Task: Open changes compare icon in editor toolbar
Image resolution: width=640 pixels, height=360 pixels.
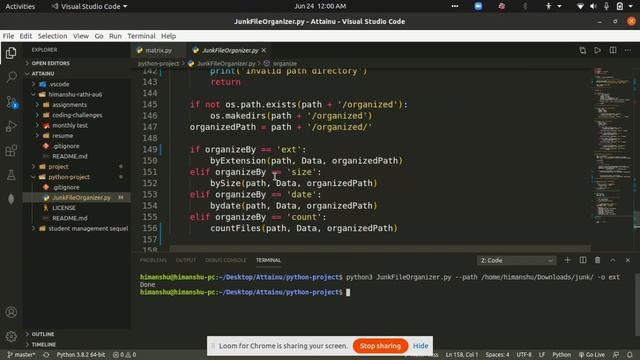Action: coord(582,50)
